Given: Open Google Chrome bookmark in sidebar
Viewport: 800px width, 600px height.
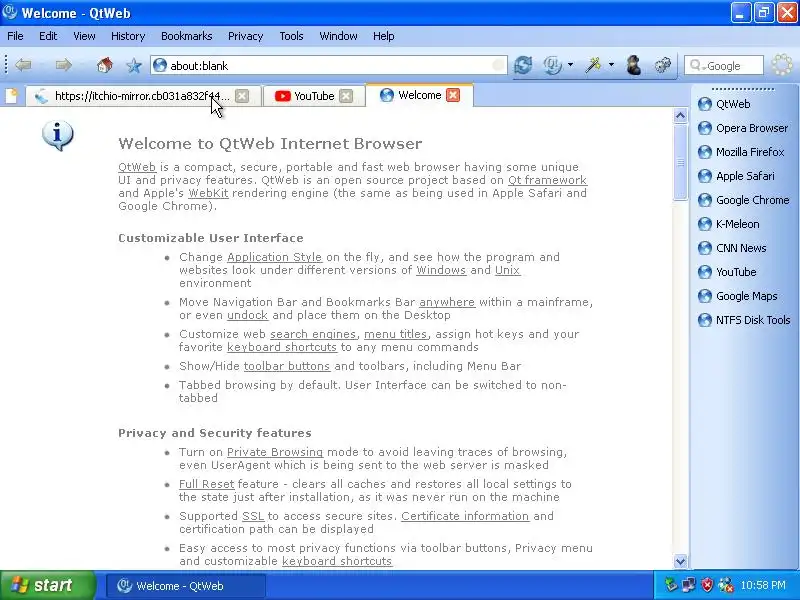Looking at the screenshot, I should [x=744, y=200].
